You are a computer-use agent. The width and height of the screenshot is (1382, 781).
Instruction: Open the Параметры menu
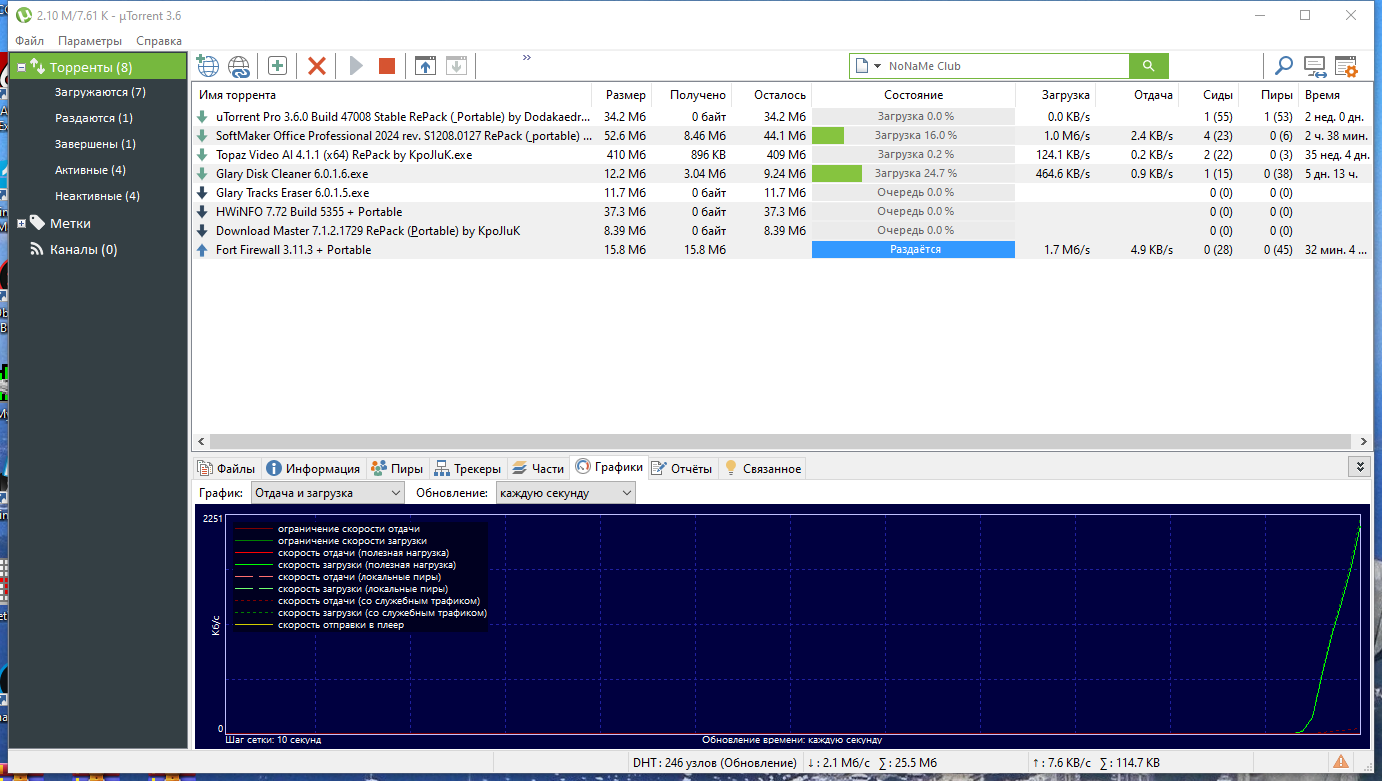(x=90, y=41)
